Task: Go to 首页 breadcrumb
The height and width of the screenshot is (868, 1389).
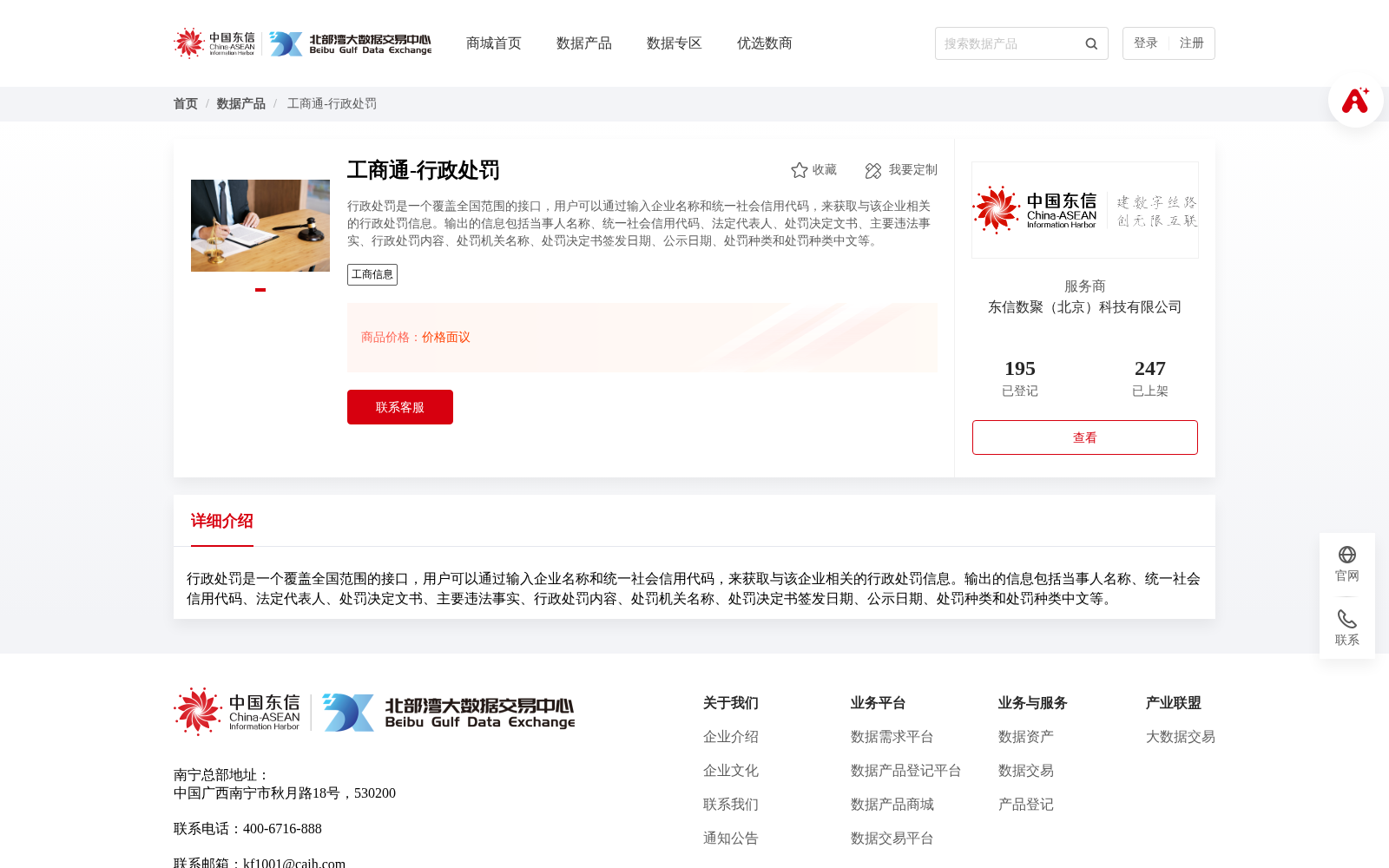Action: [186, 104]
